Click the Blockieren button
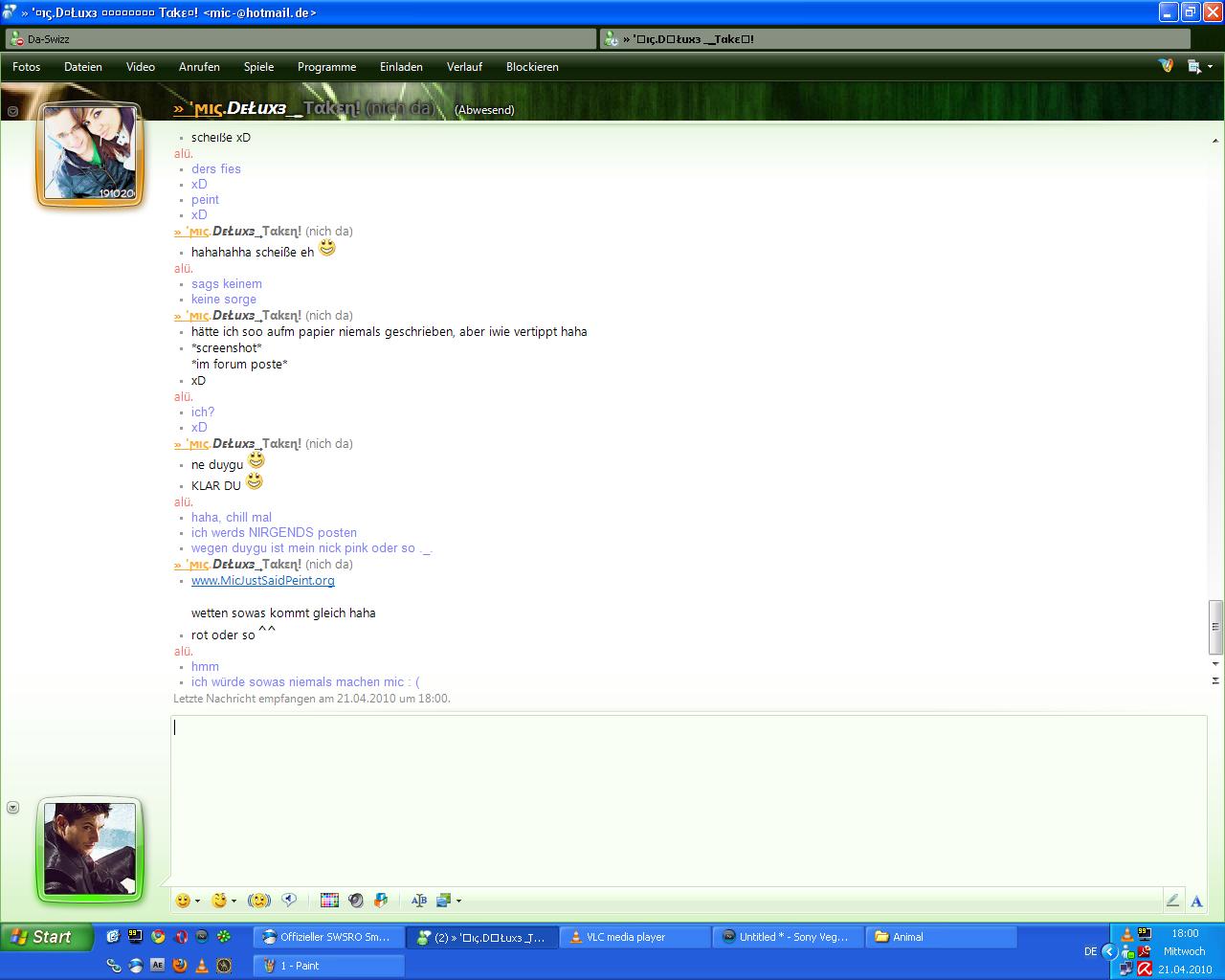Image resolution: width=1225 pixels, height=980 pixels. pos(532,67)
